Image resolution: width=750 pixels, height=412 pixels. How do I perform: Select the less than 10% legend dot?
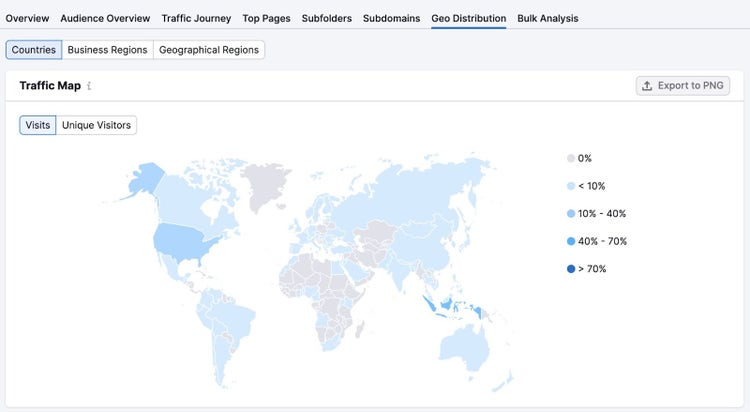coord(571,186)
